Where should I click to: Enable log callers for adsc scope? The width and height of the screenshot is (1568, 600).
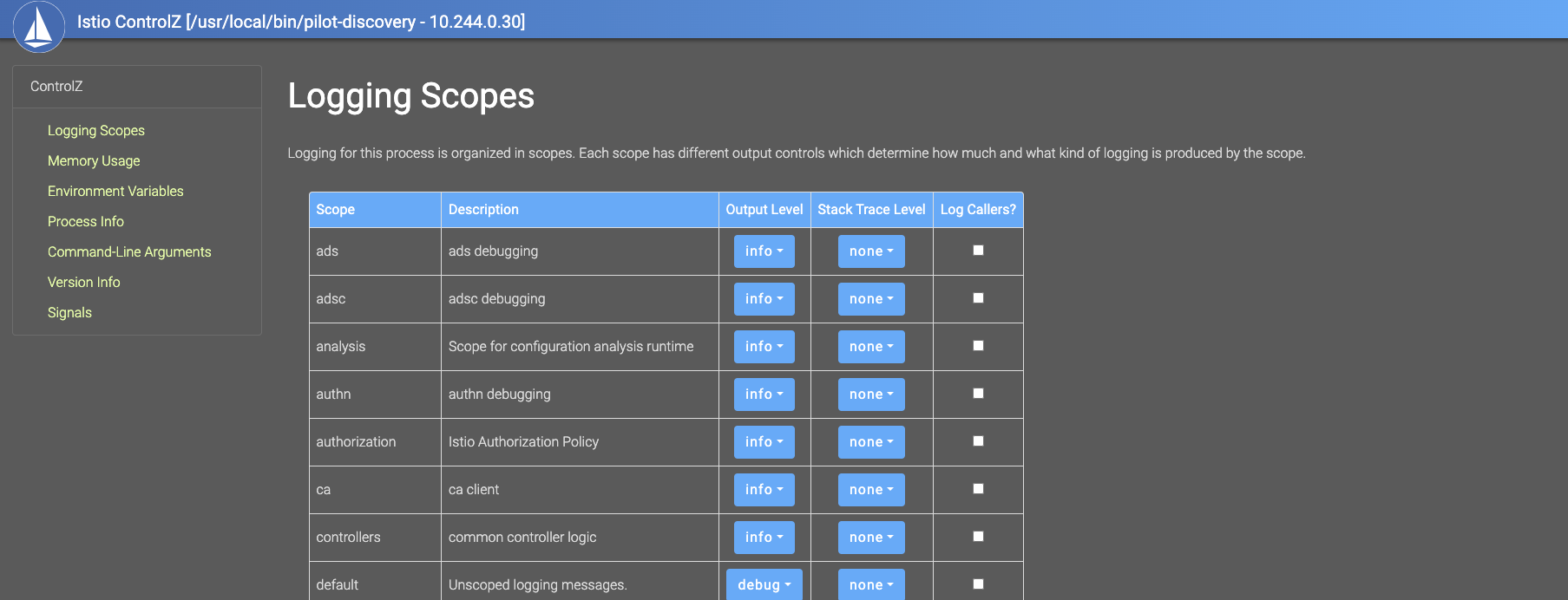(x=978, y=298)
